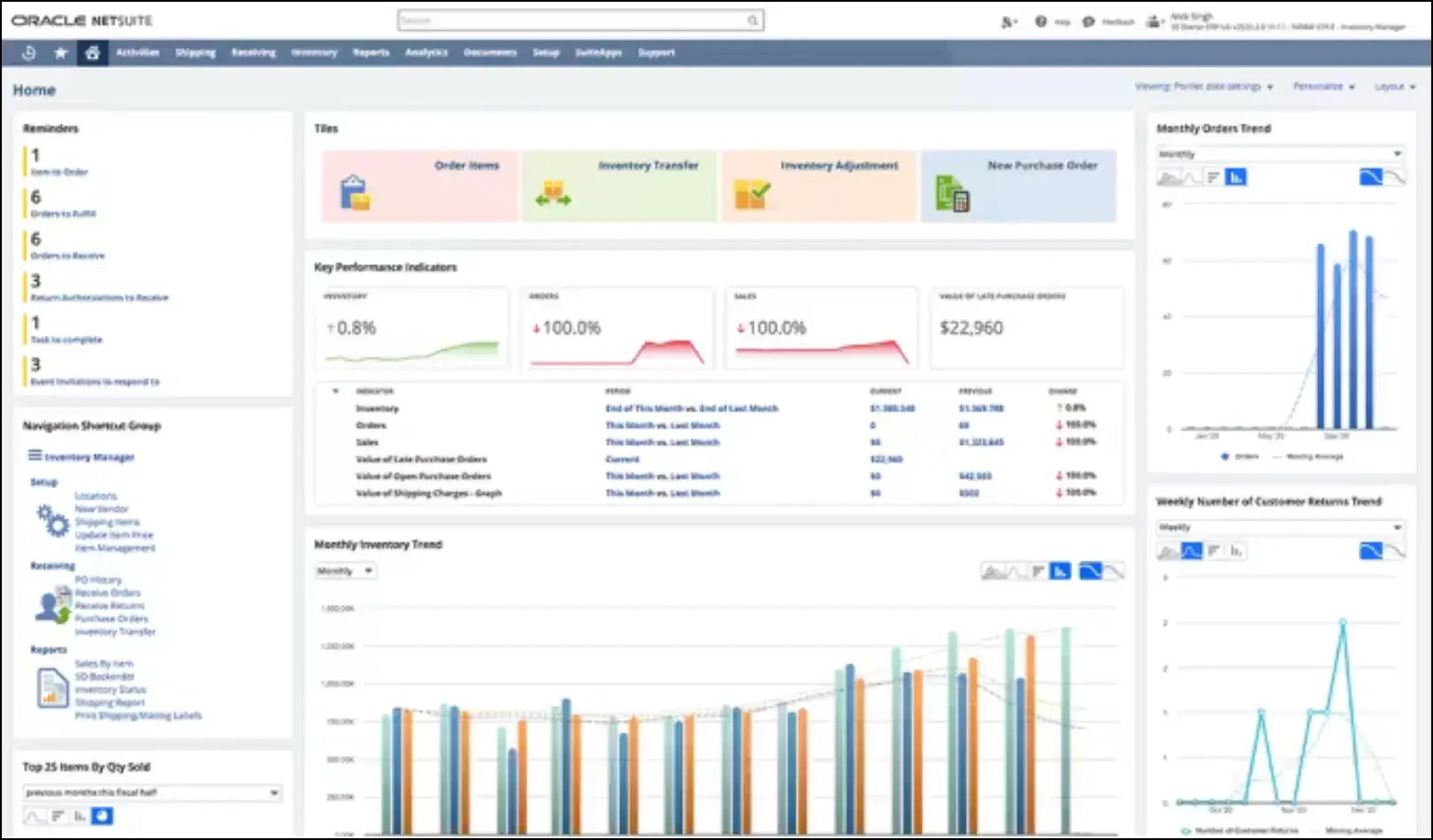Enable moving average in Monthly Inventory Trend

point(1091,571)
